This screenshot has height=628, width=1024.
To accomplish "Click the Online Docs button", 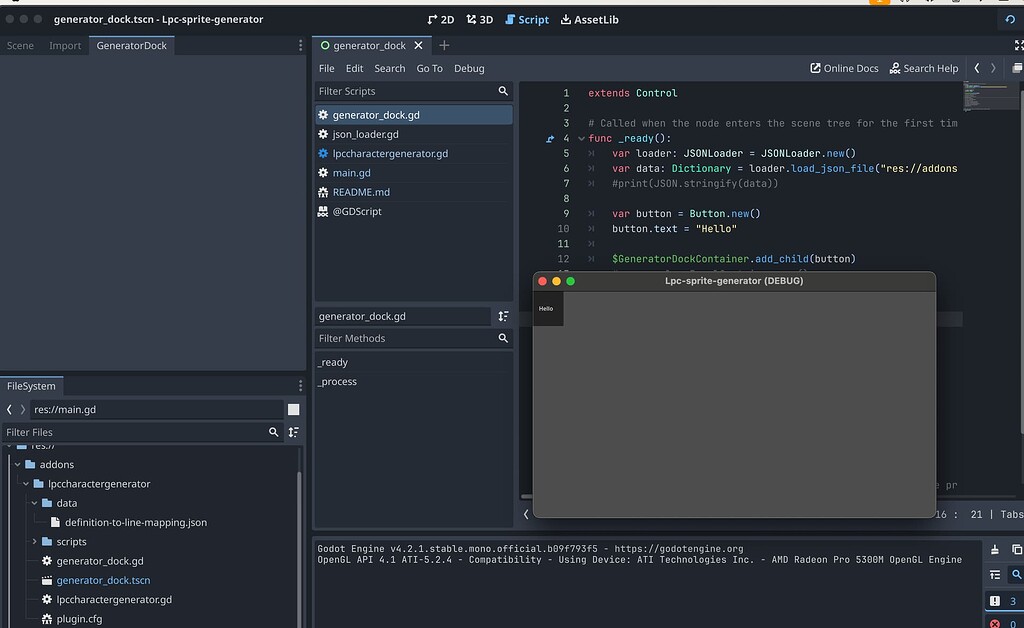I will point(844,68).
